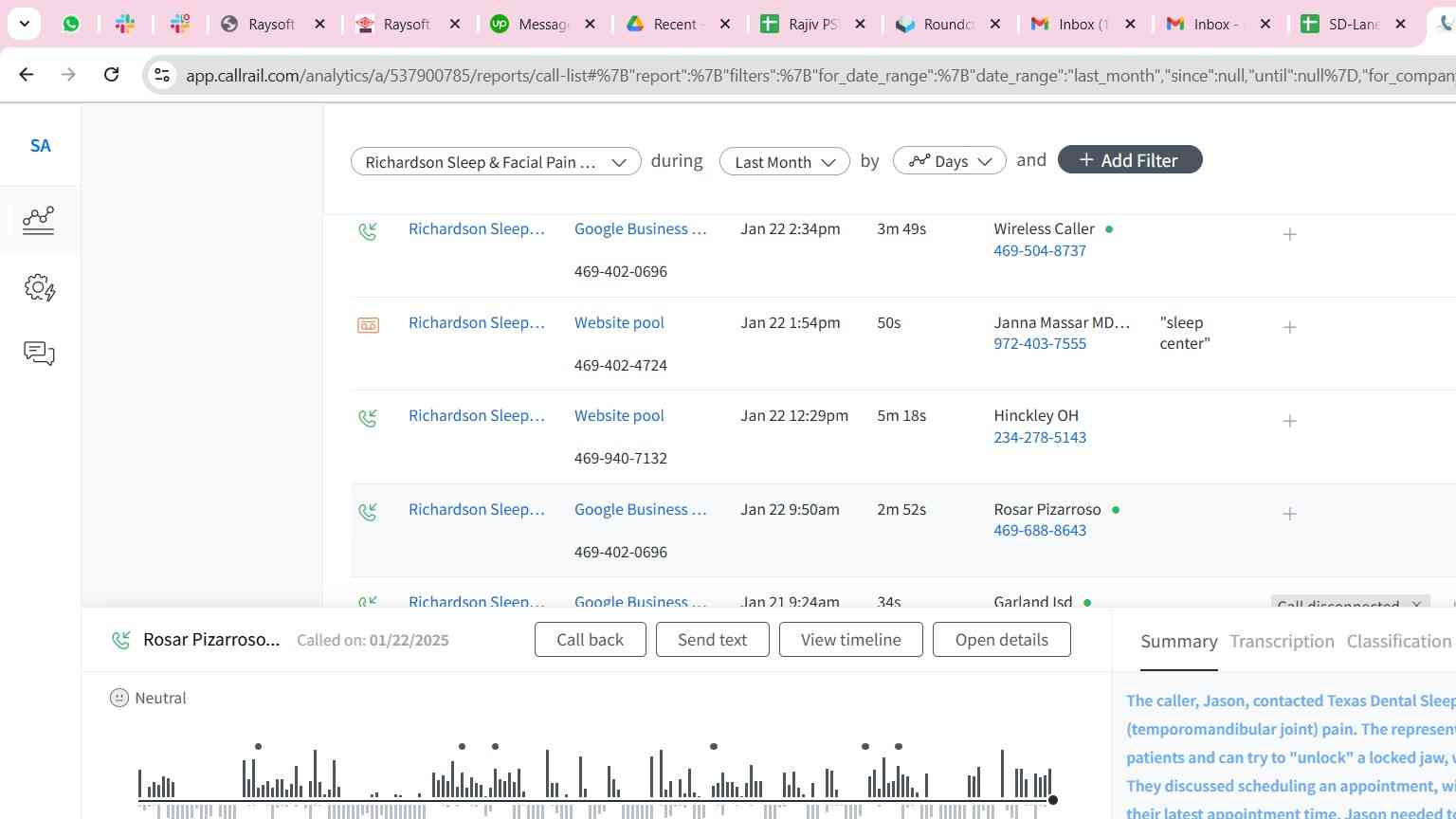Viewport: 1456px width, 819px height.
Task: Select the Summary tab
Action: coord(1178,642)
